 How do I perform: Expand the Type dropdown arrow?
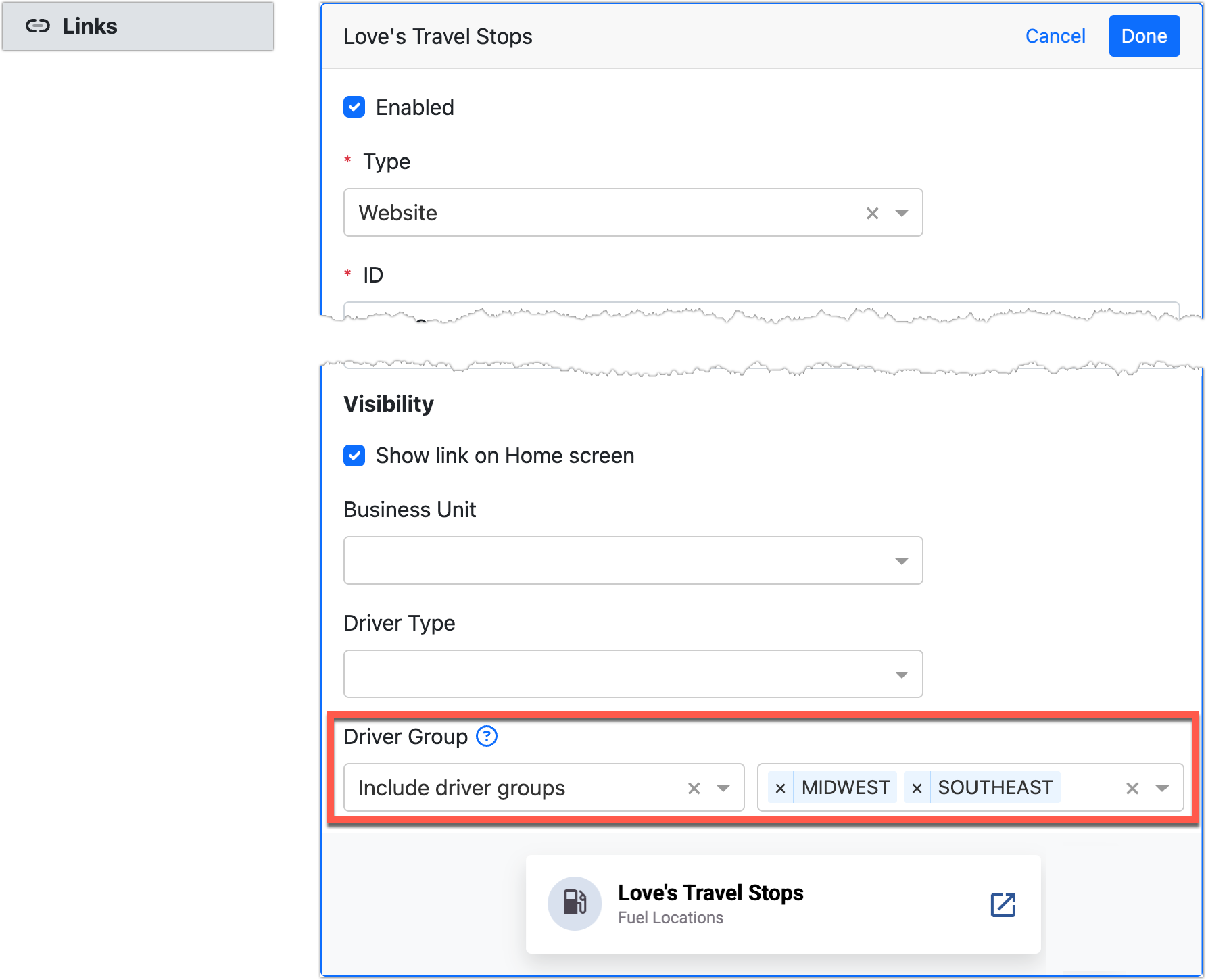[x=901, y=213]
